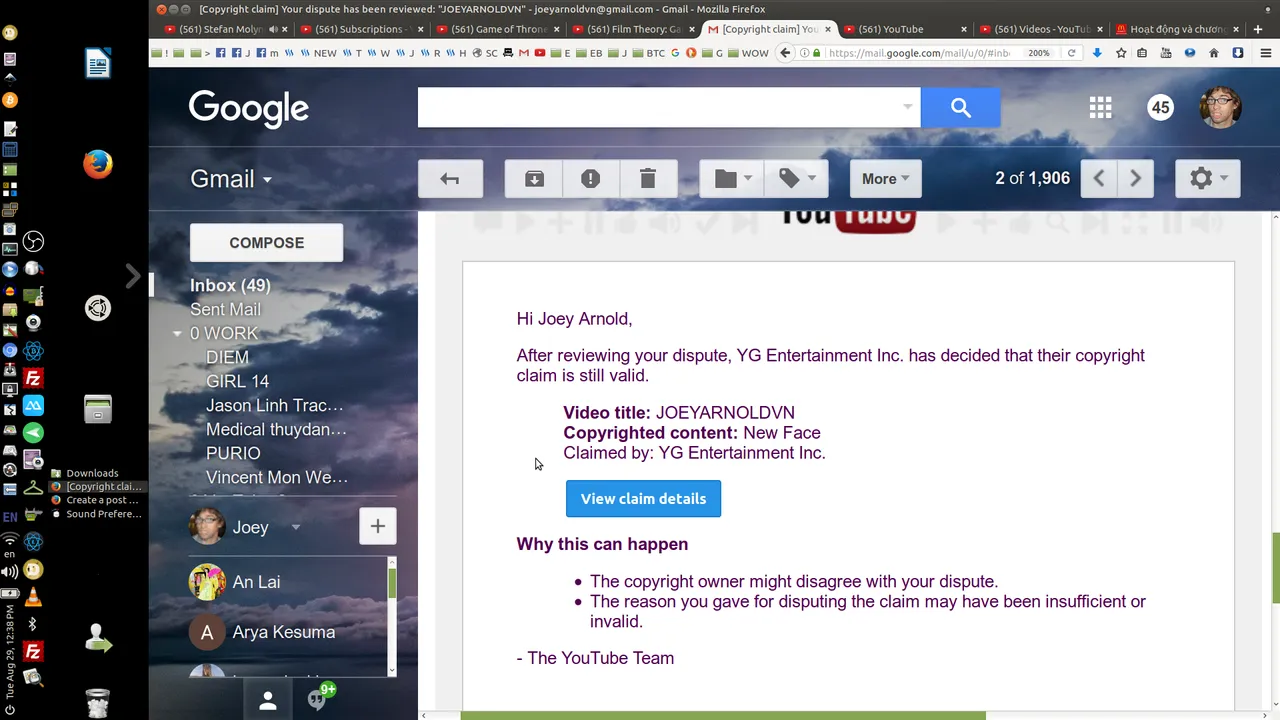Screen dimensions: 1280x720
Task: Open the Move to folder menu
Action: [732, 179]
